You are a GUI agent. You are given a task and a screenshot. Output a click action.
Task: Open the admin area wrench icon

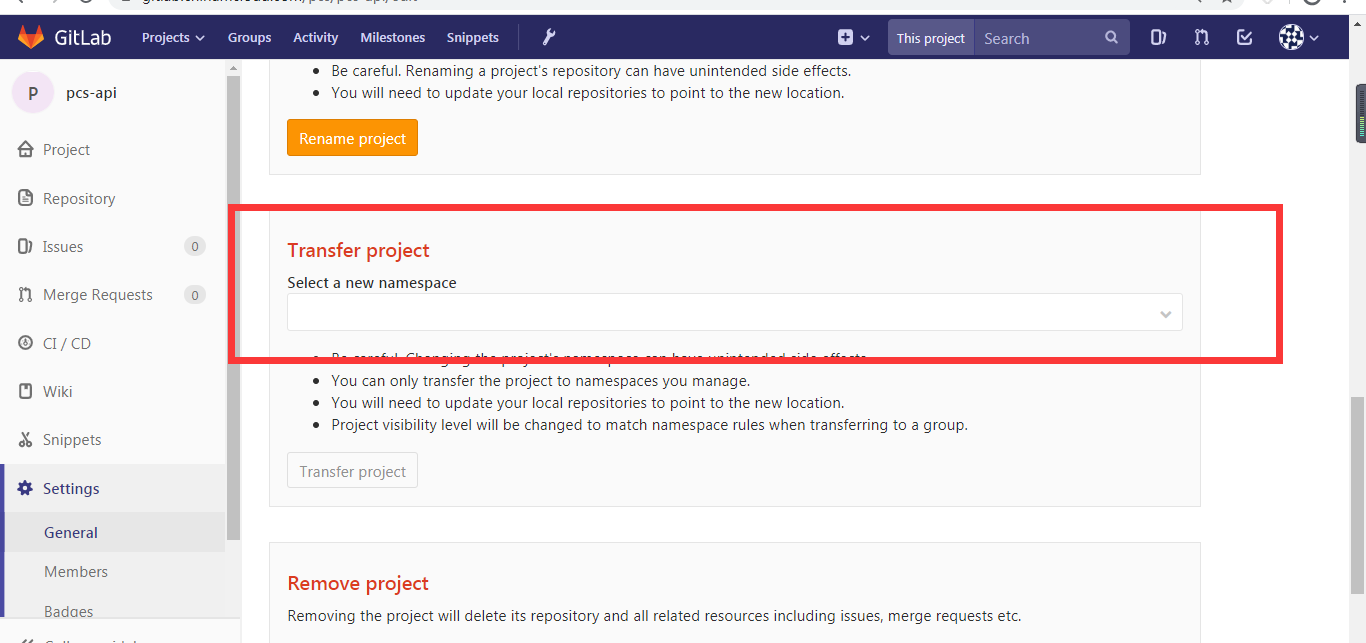(548, 37)
